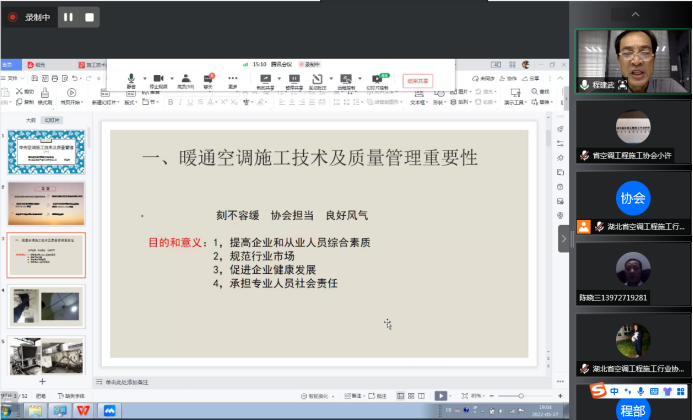Toggle strikethrough formatting
693x420 pixels.
pos(201,102)
